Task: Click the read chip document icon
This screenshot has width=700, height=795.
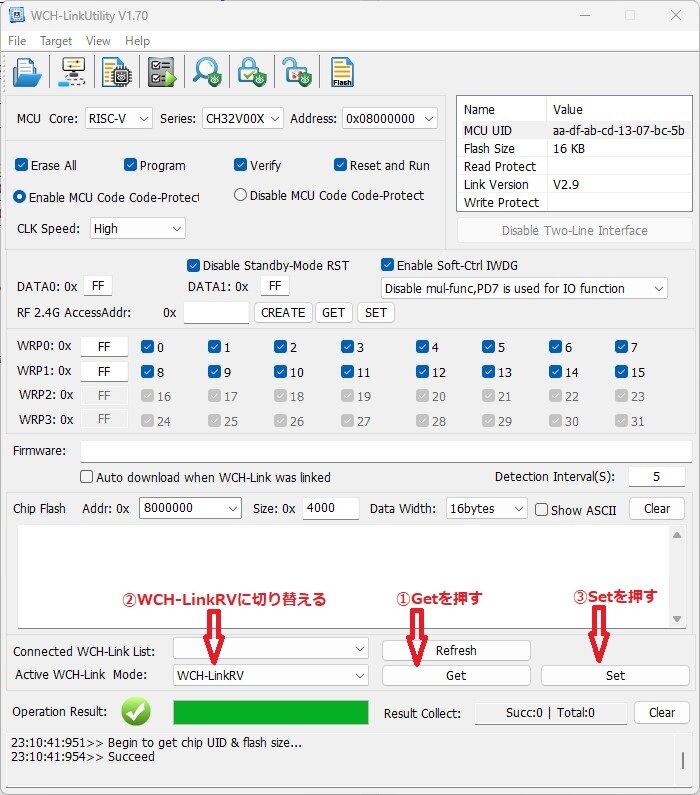Action: pos(118,73)
